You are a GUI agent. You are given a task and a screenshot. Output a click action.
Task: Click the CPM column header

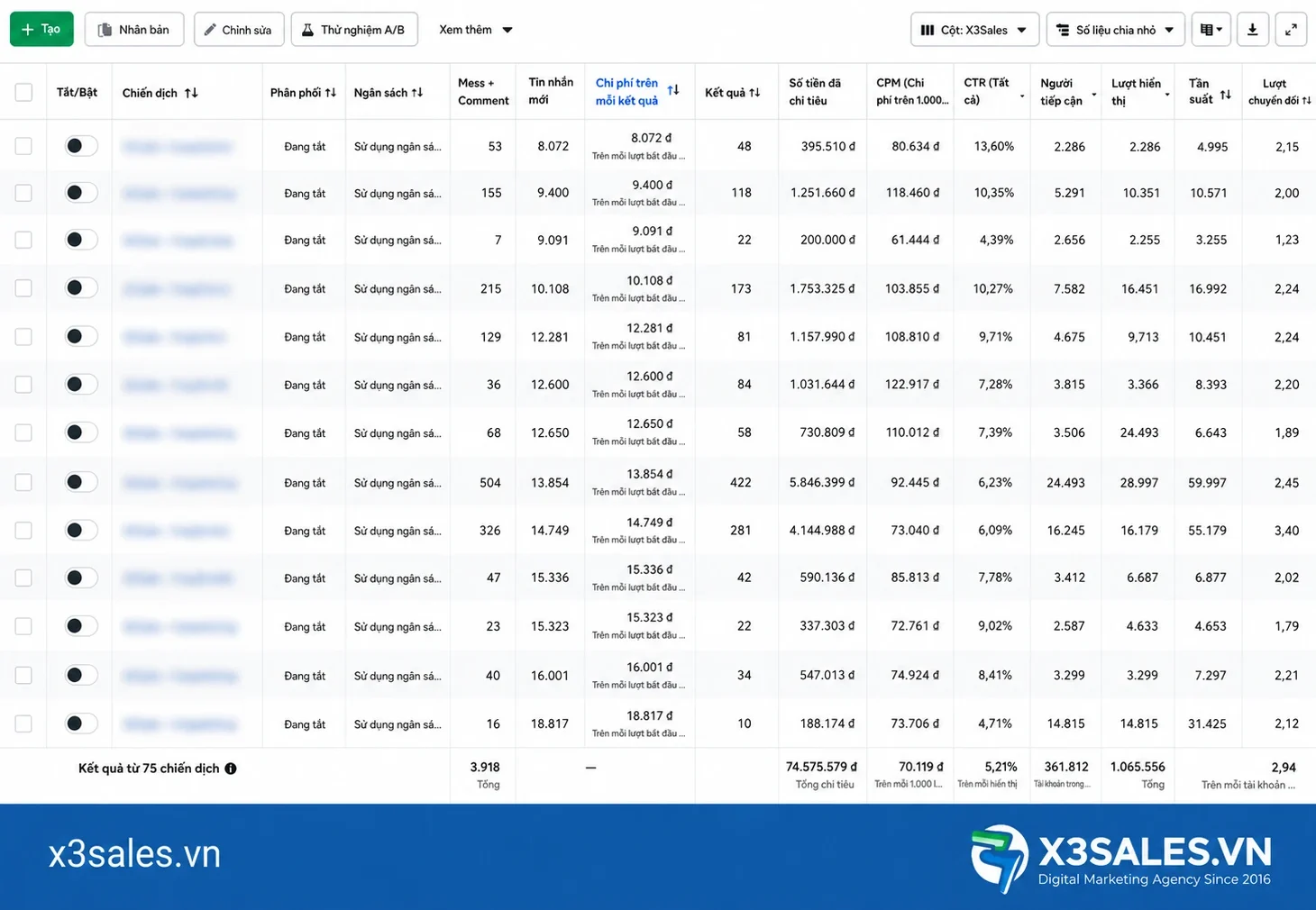click(912, 92)
